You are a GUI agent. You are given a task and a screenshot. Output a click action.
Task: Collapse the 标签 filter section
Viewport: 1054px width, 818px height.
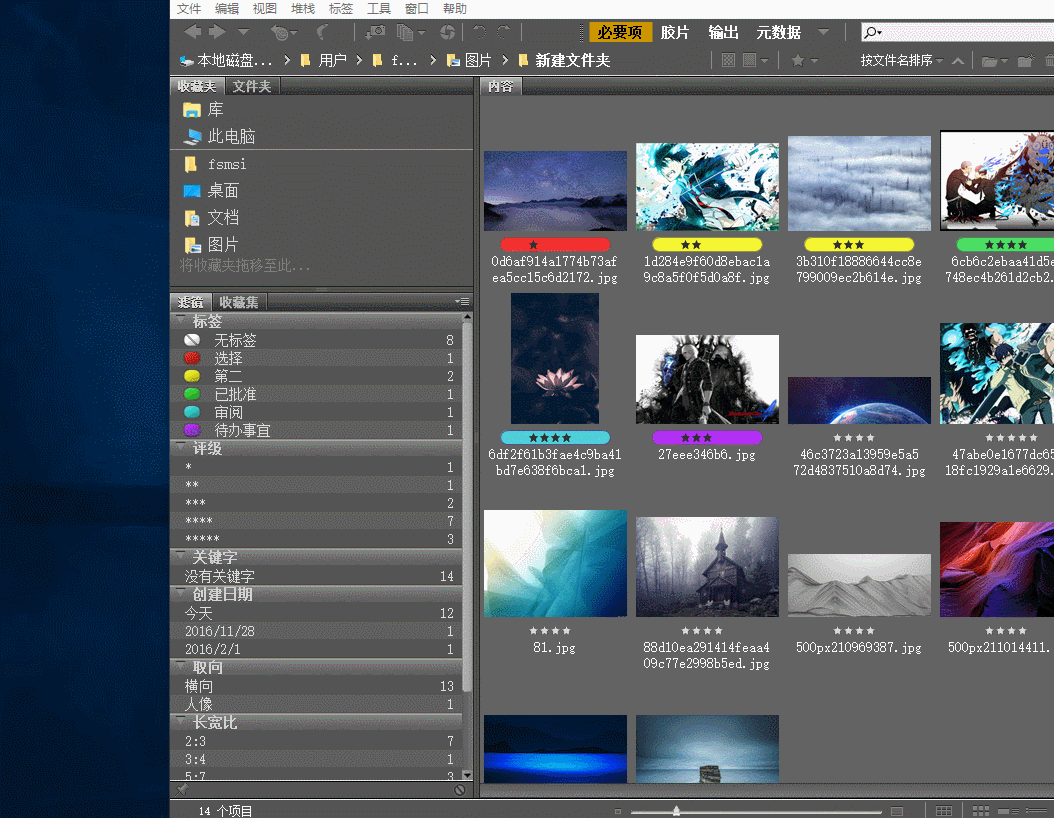pos(180,321)
